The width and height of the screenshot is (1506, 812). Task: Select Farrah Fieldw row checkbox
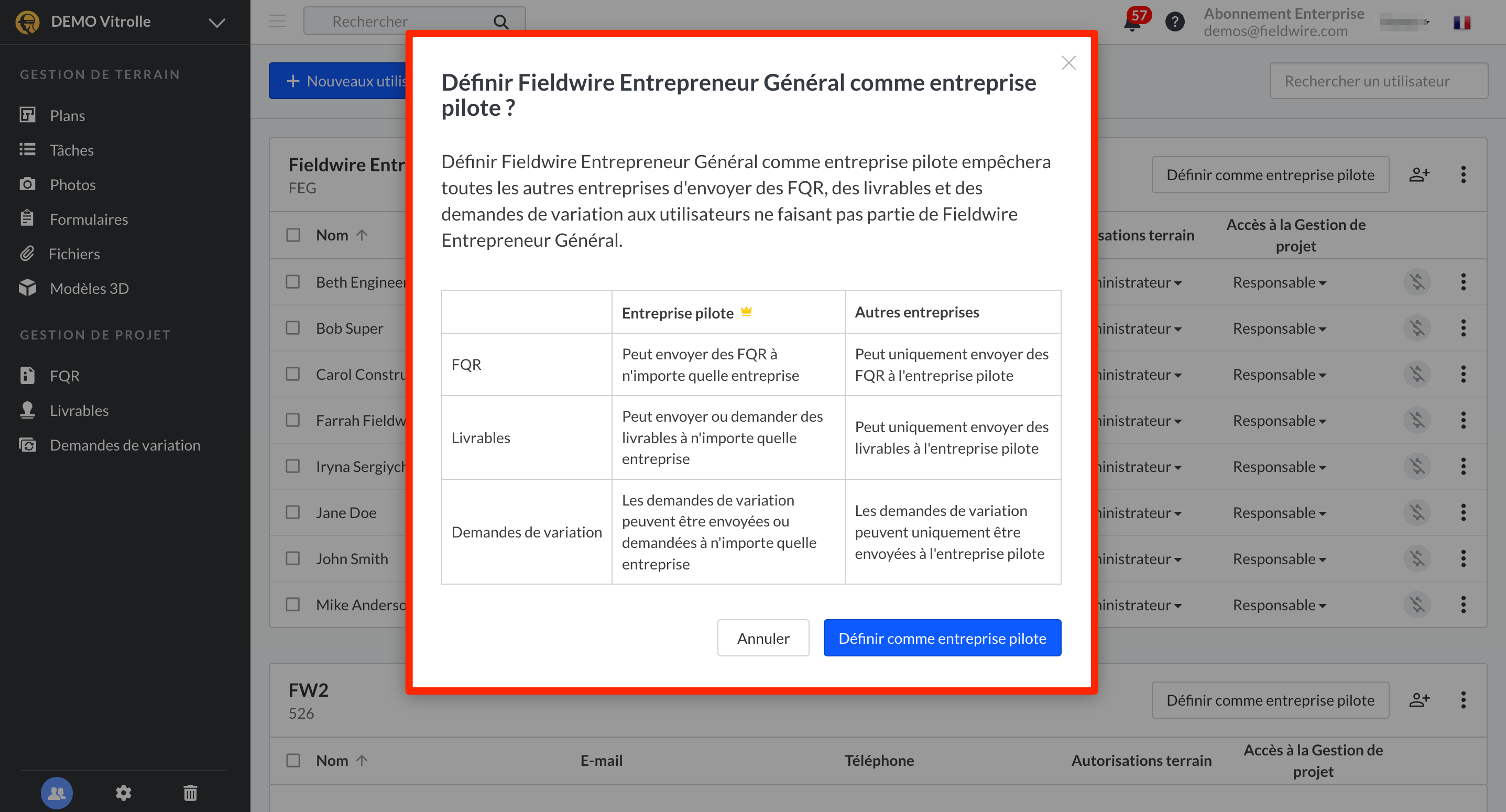(x=293, y=420)
